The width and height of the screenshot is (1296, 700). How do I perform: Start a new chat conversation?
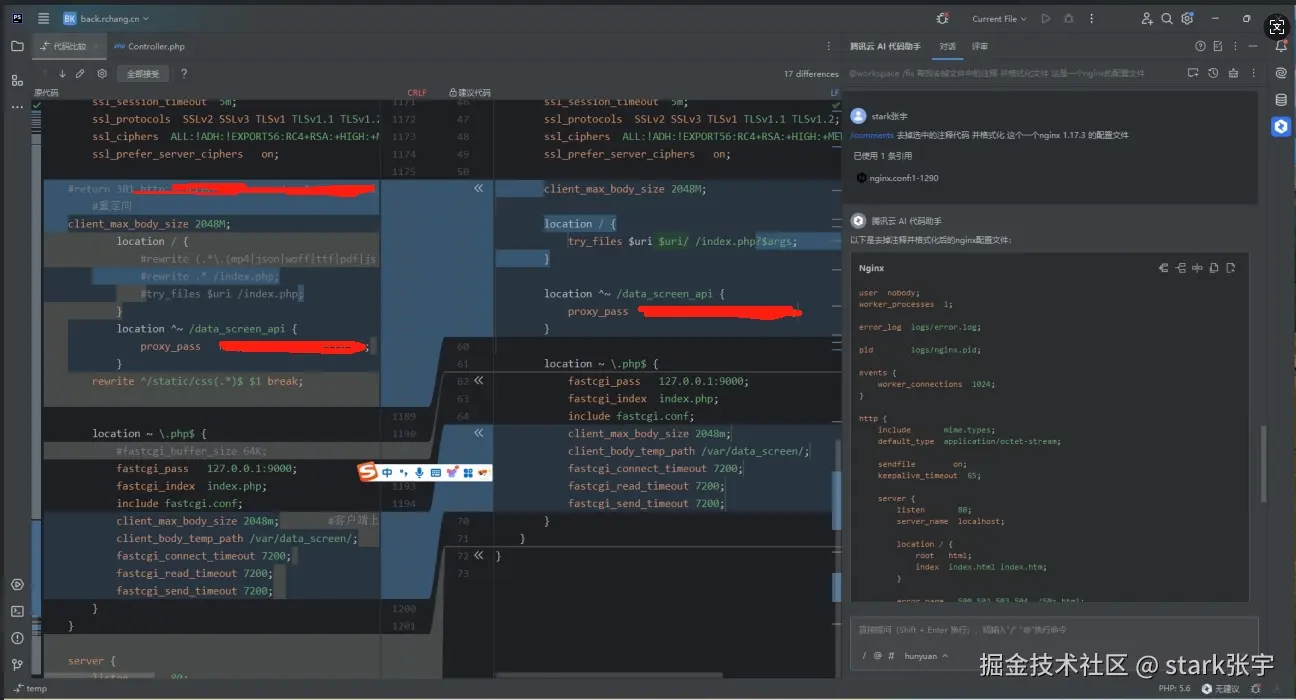pos(1193,73)
